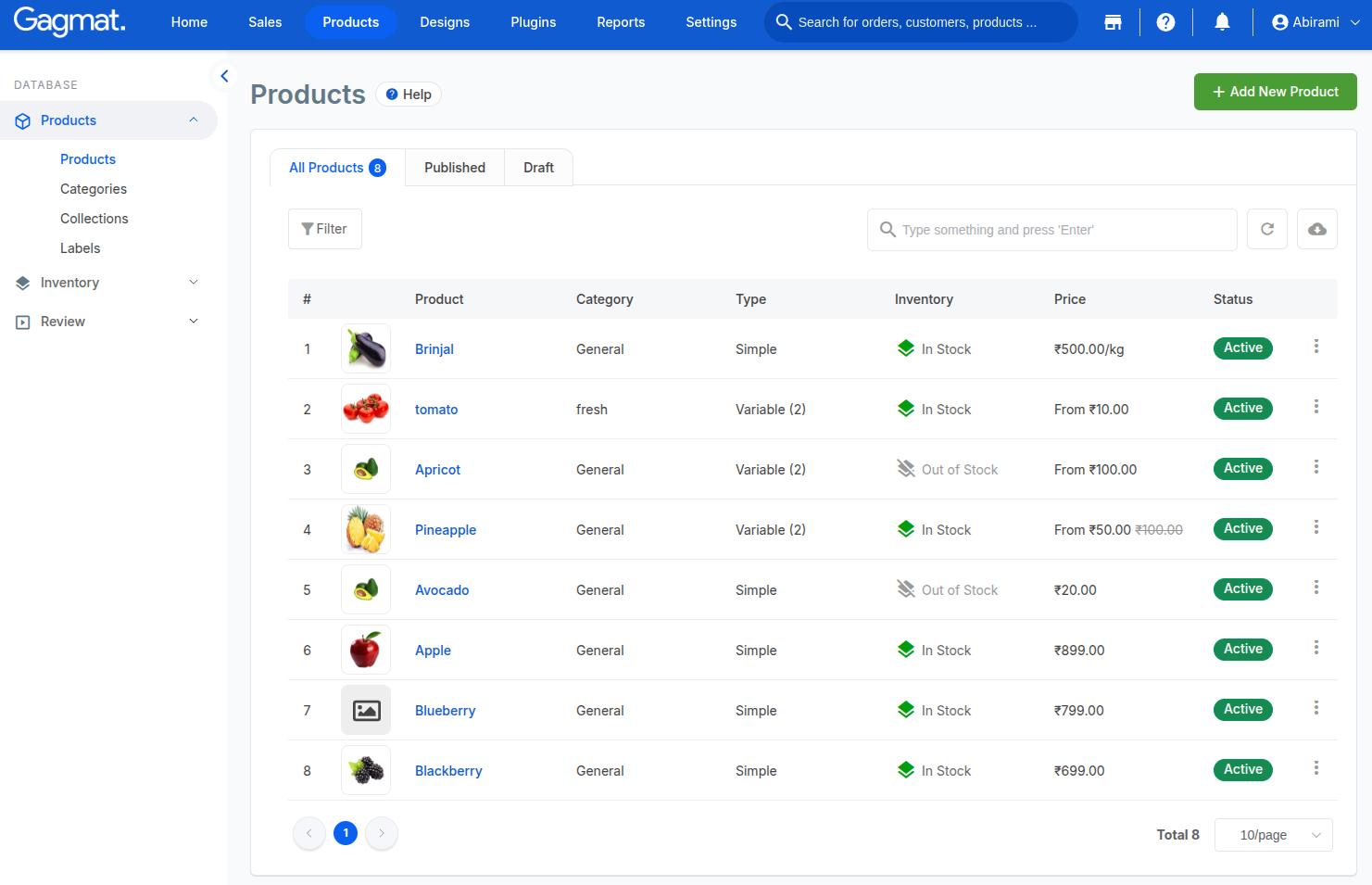Open the Reports menu
The image size is (1372, 885).
(x=621, y=22)
